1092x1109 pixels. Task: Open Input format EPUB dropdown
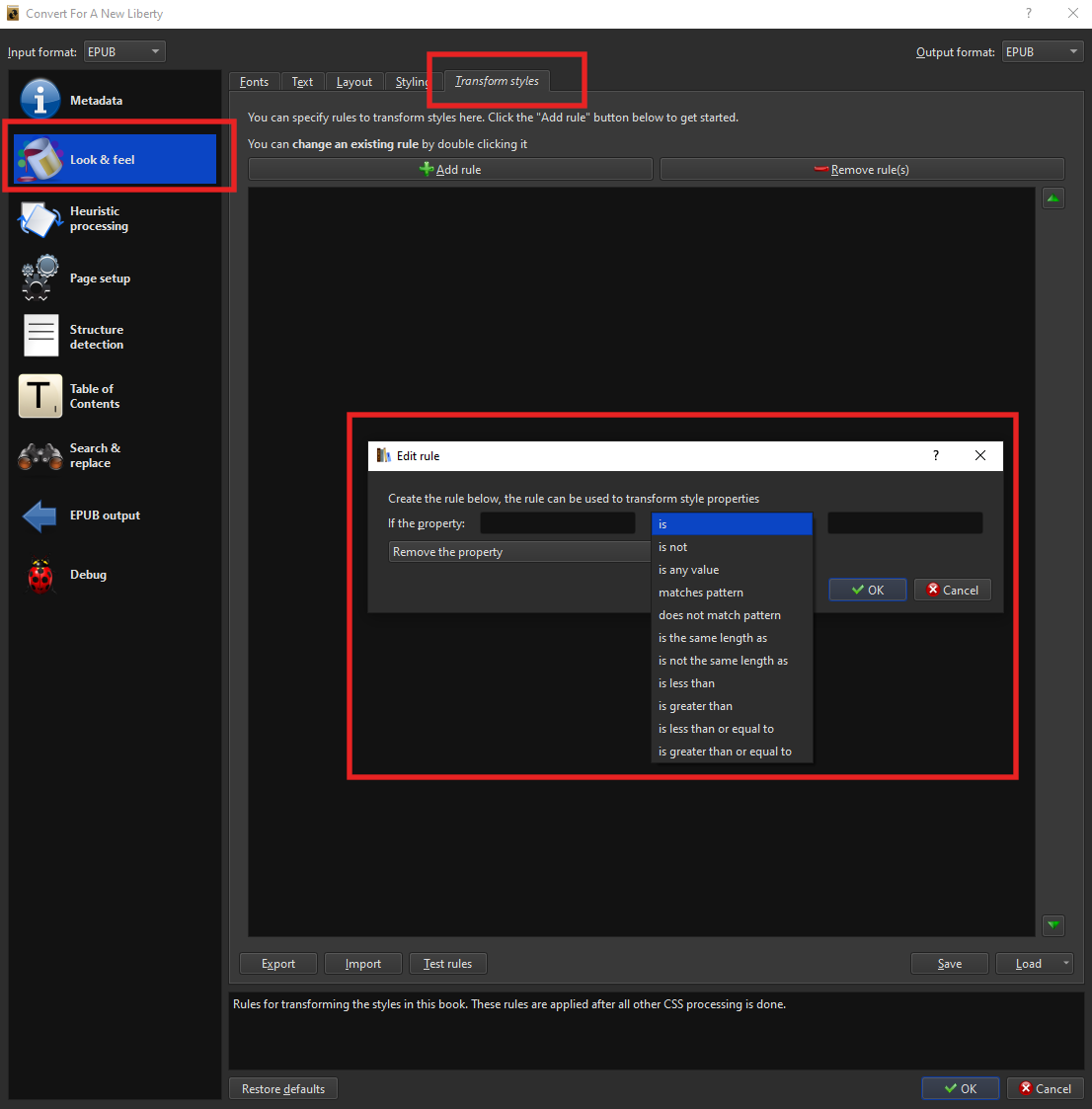tap(124, 51)
